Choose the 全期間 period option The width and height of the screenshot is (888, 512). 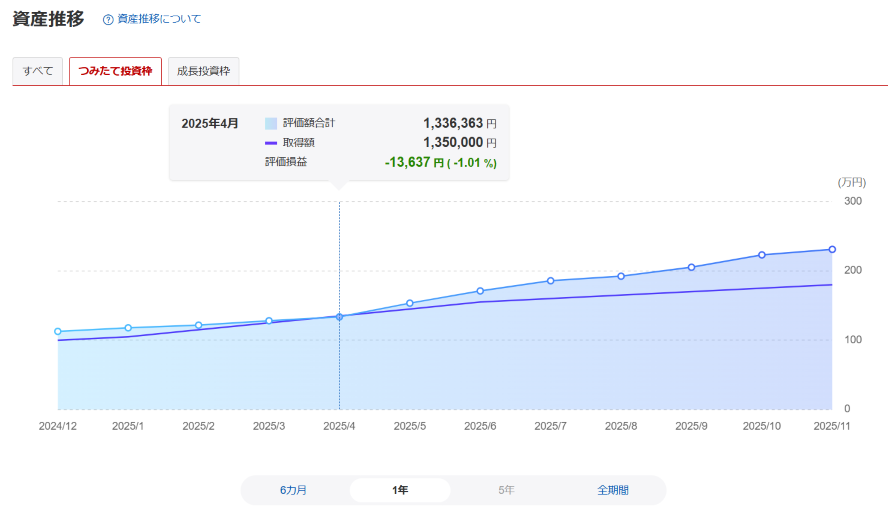pos(613,490)
